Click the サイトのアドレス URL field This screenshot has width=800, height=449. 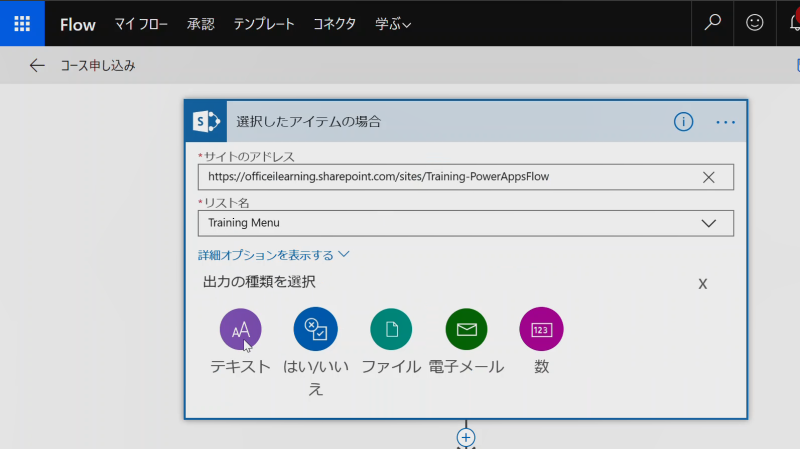[x=466, y=177]
